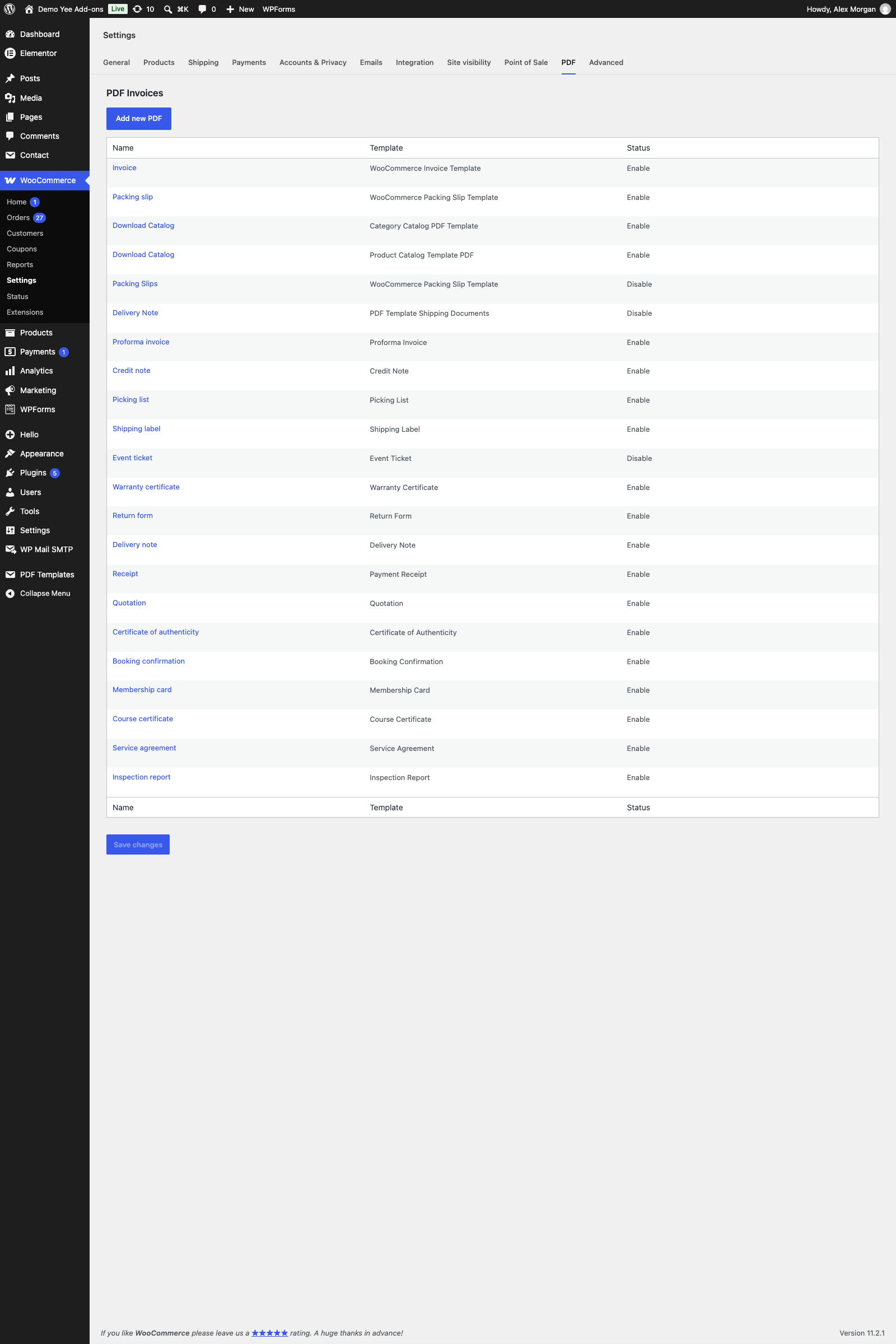Open WooCommerce Extensions submenu item
This screenshot has height=1344, width=896.
25,312
